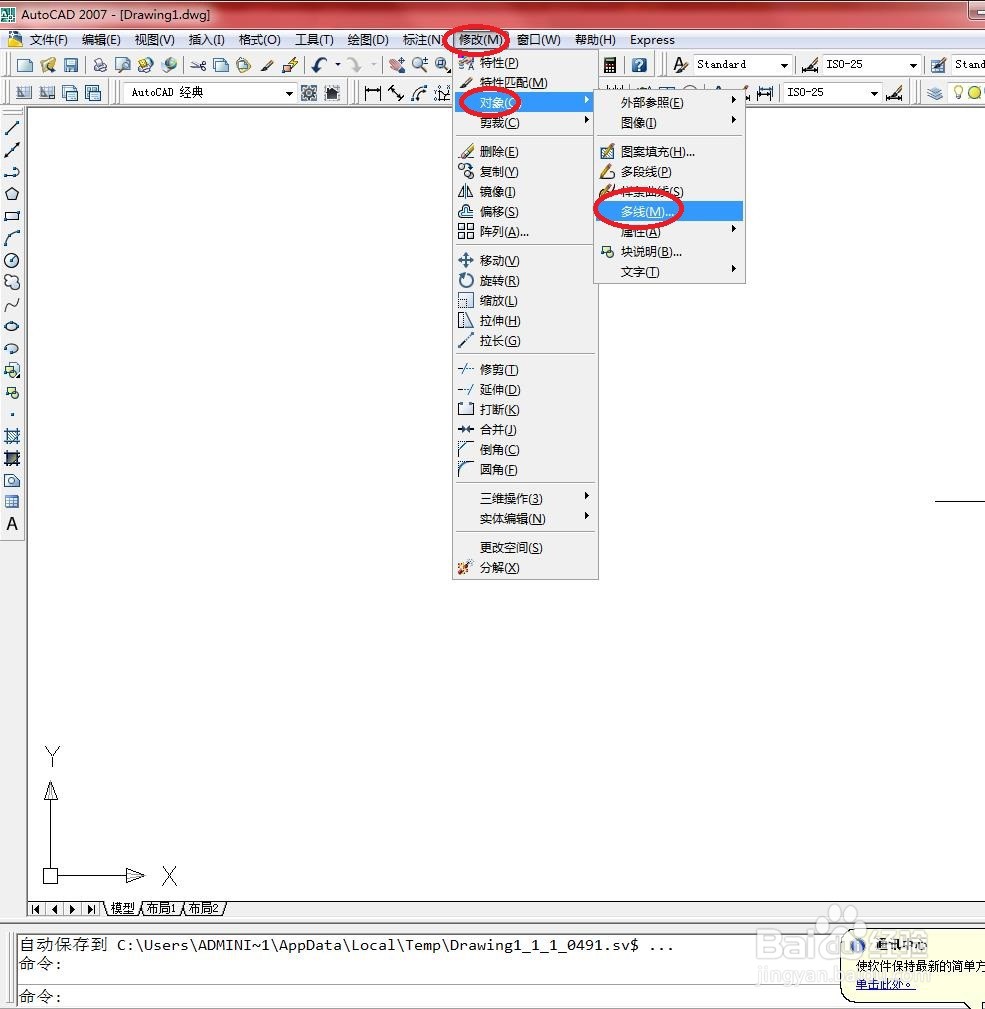This screenshot has height=1009, width=985.
Task: Select the Rectangle tool in the draw toolbar
Action: 12,216
